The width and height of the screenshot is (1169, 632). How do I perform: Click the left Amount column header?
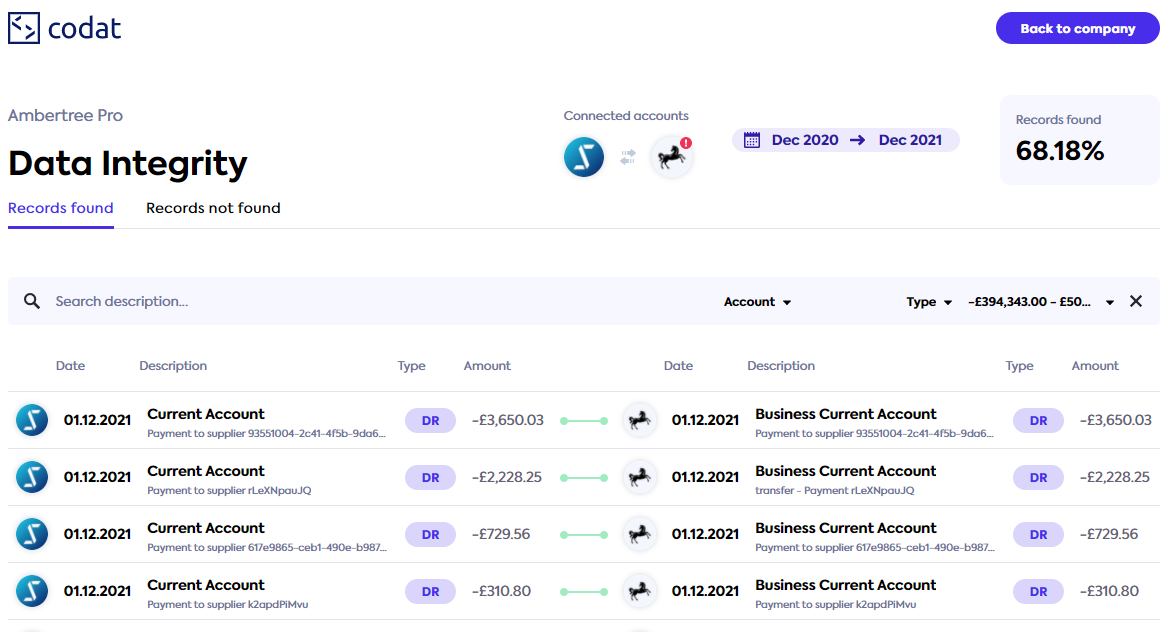click(x=487, y=366)
